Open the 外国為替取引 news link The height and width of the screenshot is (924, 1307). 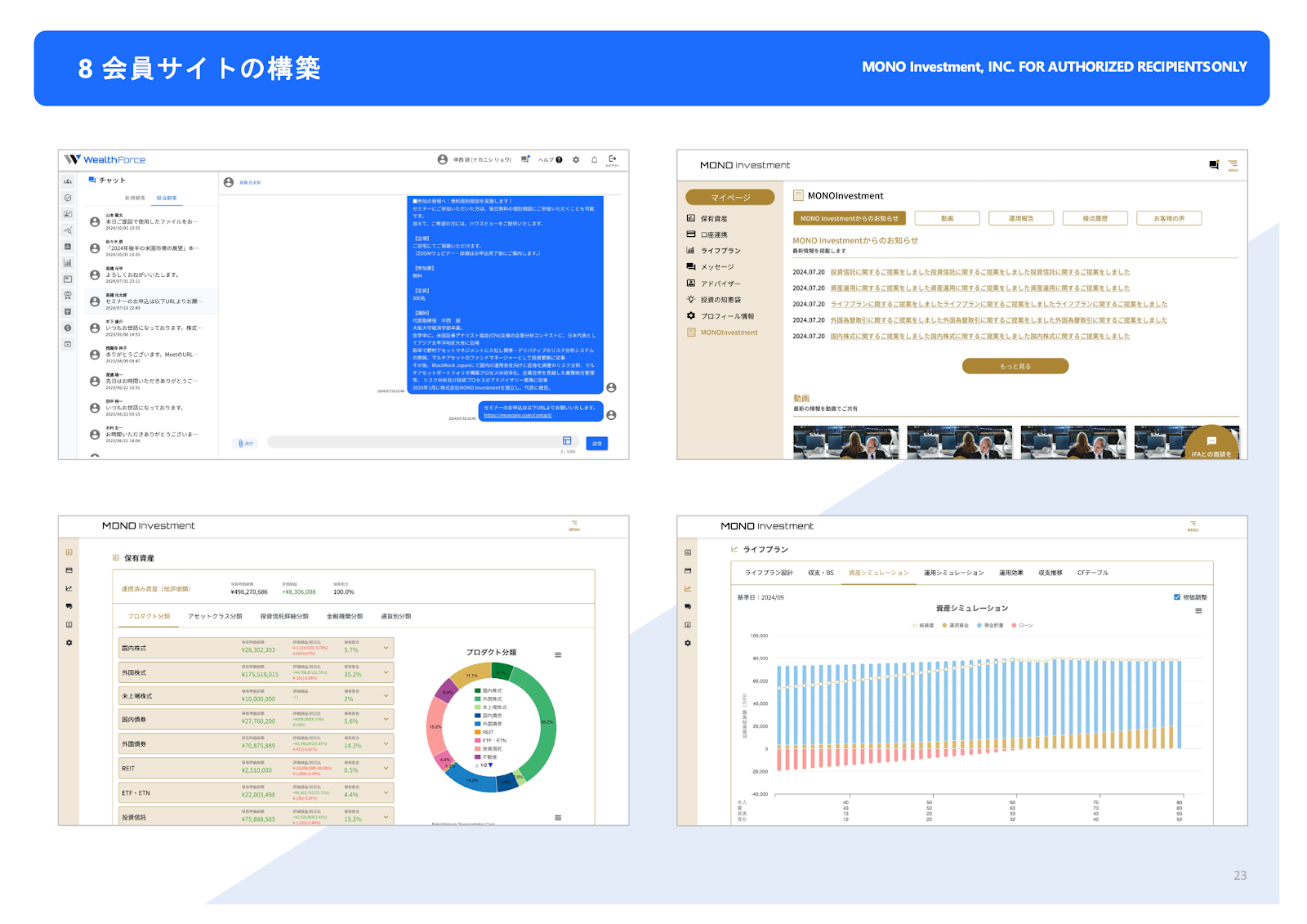pos(999,320)
